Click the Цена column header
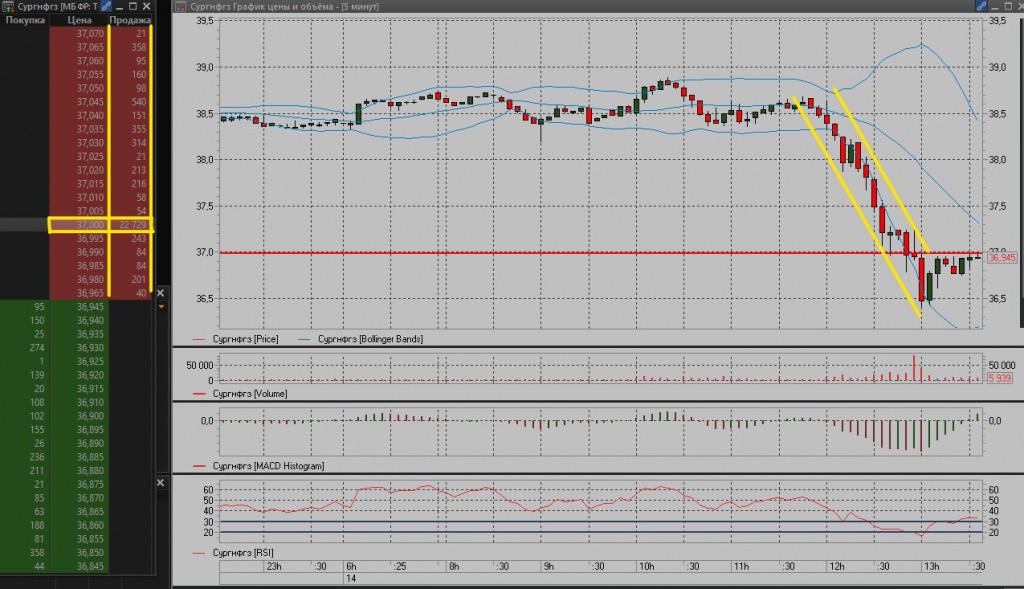The image size is (1024, 589). coord(79,20)
